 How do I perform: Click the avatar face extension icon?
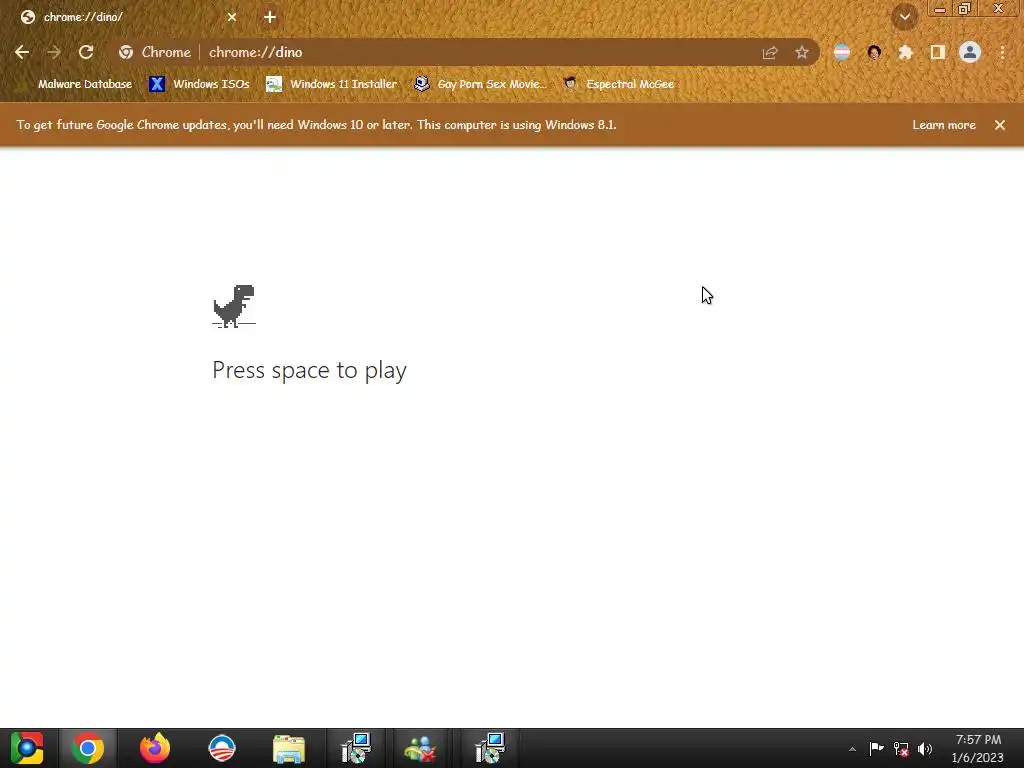(874, 52)
